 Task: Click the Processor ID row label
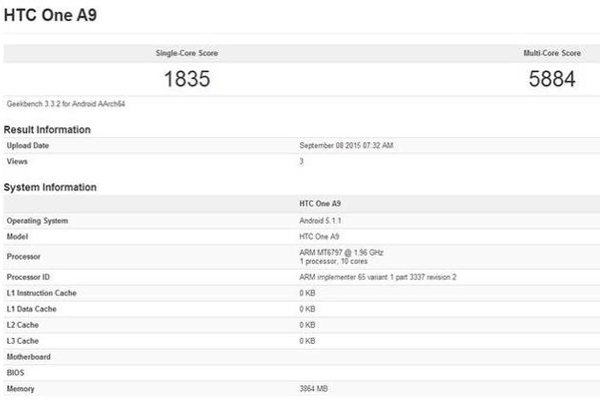point(29,276)
